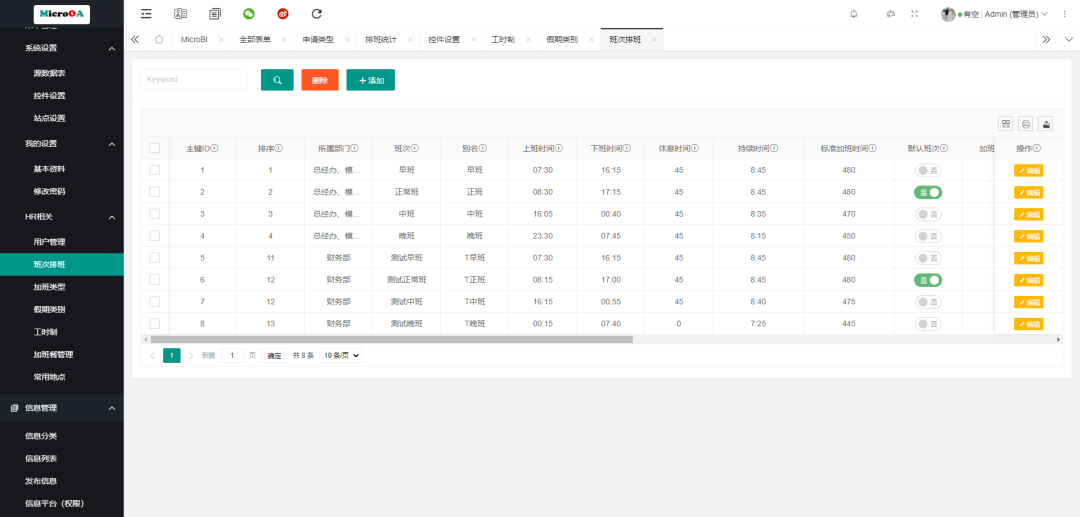This screenshot has height=517, width=1080.
Task: Switch to the 排班统计 tab
Action: tap(379, 39)
